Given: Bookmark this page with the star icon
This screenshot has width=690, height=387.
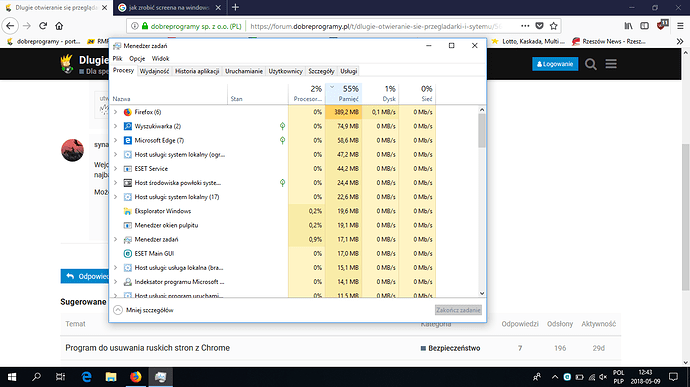Looking at the screenshot, I should [x=554, y=26].
